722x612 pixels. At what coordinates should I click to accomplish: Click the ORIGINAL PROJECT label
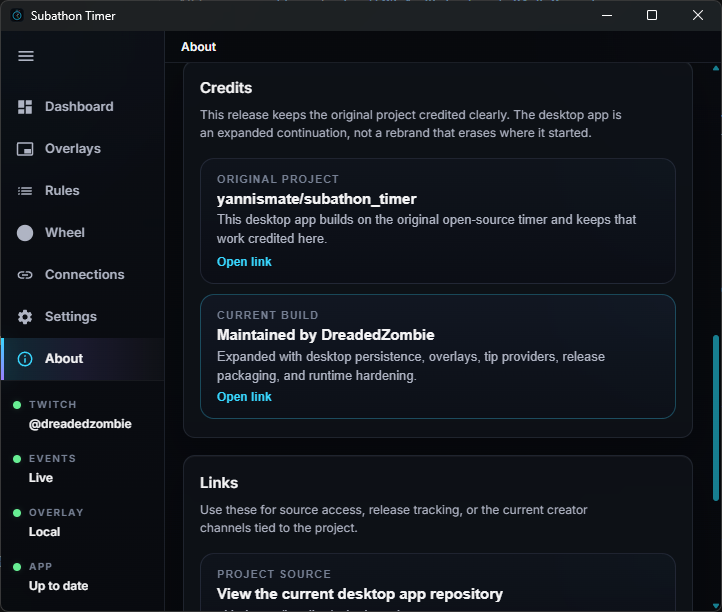pyautogui.click(x=278, y=179)
